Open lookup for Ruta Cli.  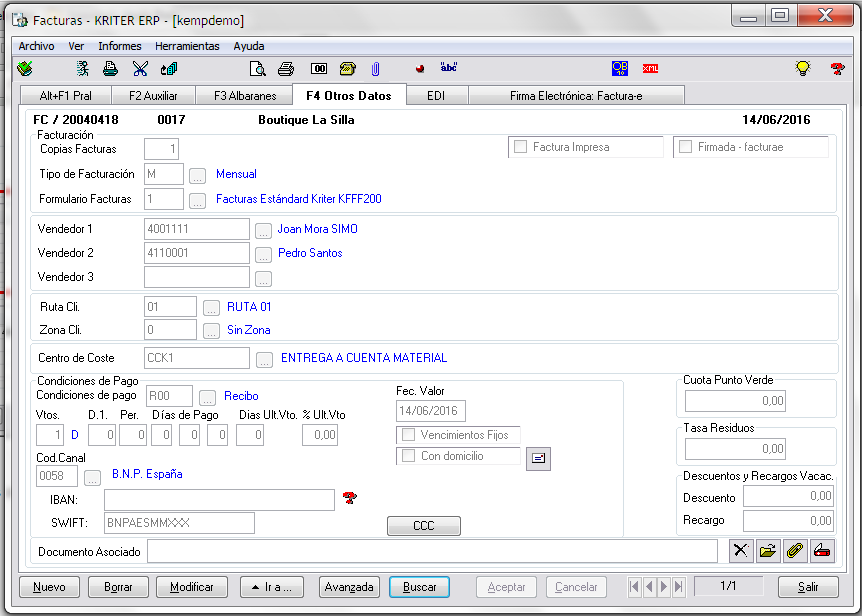[x=211, y=308]
